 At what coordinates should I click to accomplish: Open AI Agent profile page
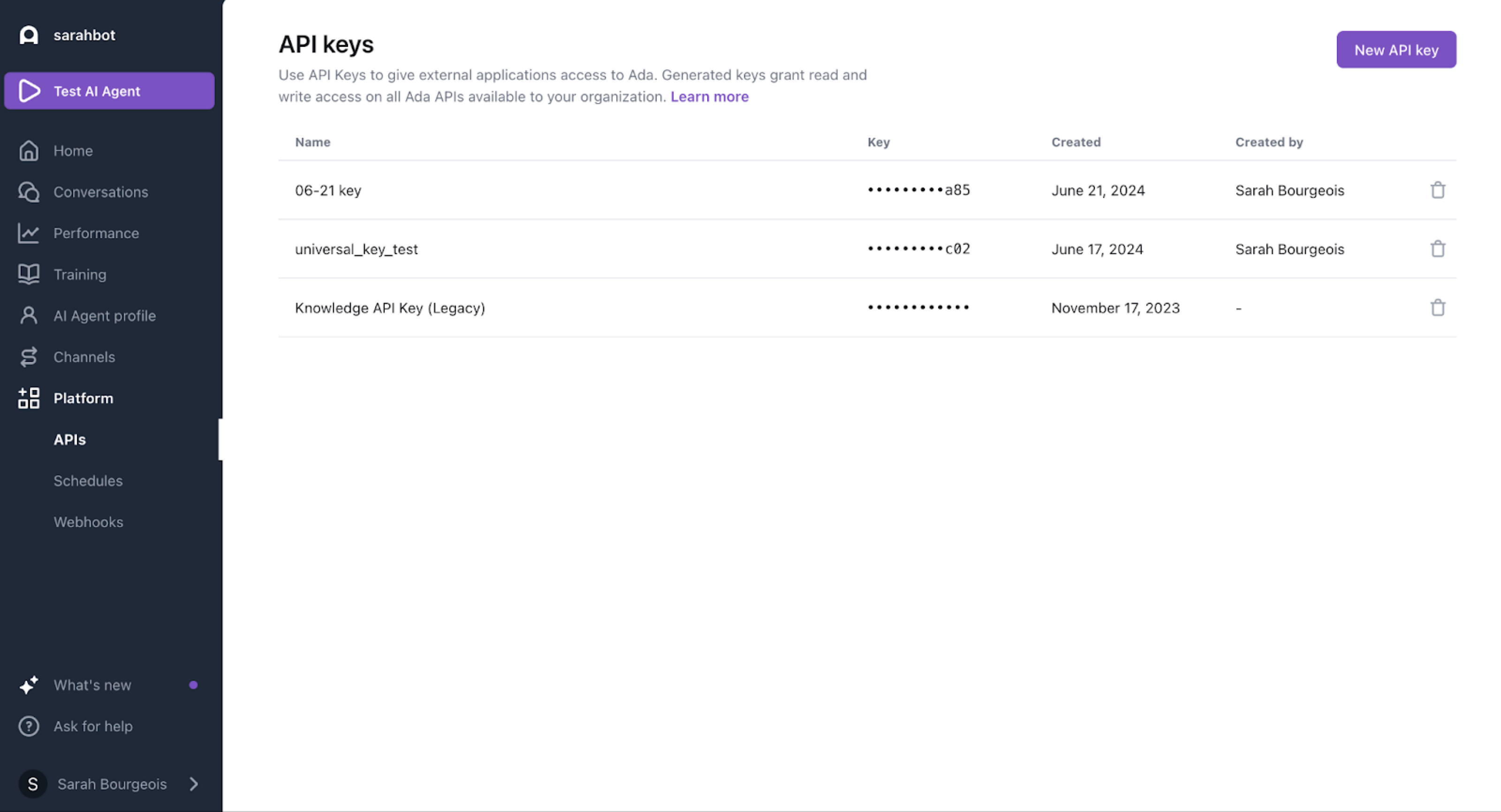104,316
